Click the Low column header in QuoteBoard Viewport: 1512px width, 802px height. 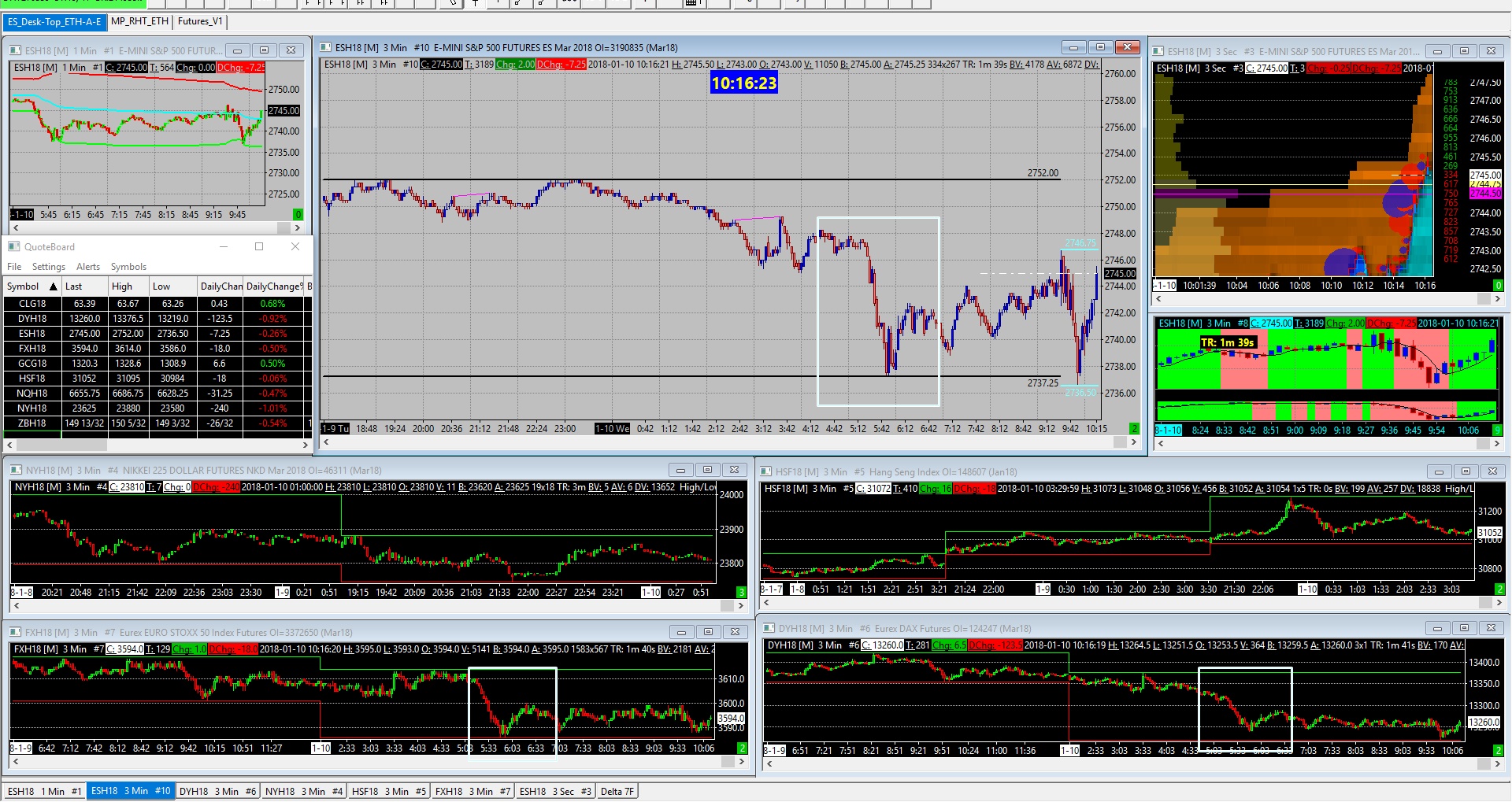pos(172,286)
